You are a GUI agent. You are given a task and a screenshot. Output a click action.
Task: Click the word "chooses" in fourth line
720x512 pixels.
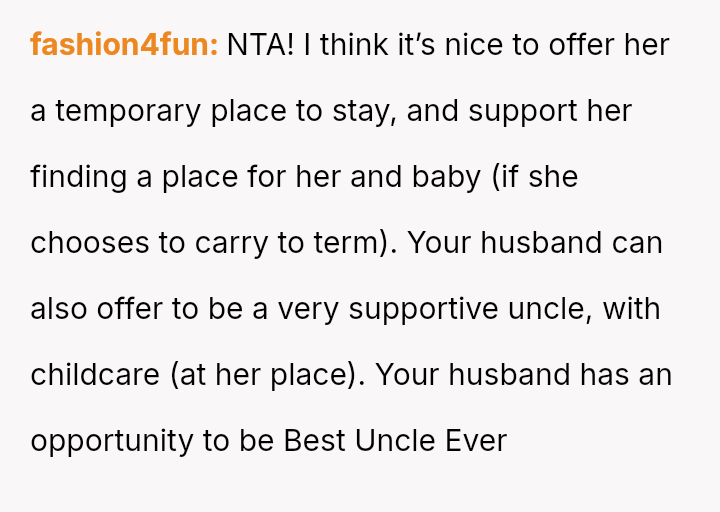[90, 243]
